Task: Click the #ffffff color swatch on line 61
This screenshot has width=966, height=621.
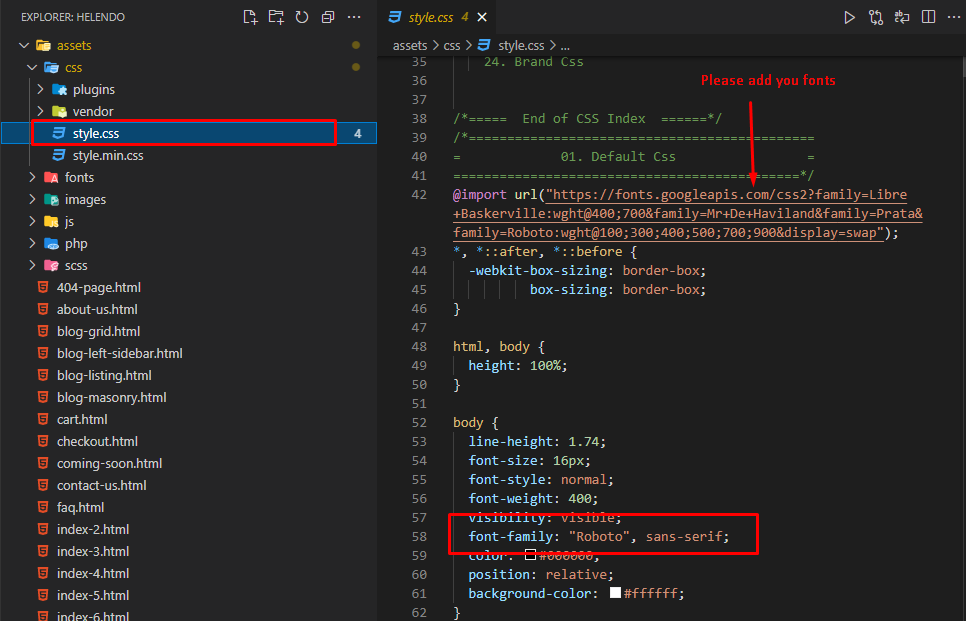Action: click(x=615, y=593)
